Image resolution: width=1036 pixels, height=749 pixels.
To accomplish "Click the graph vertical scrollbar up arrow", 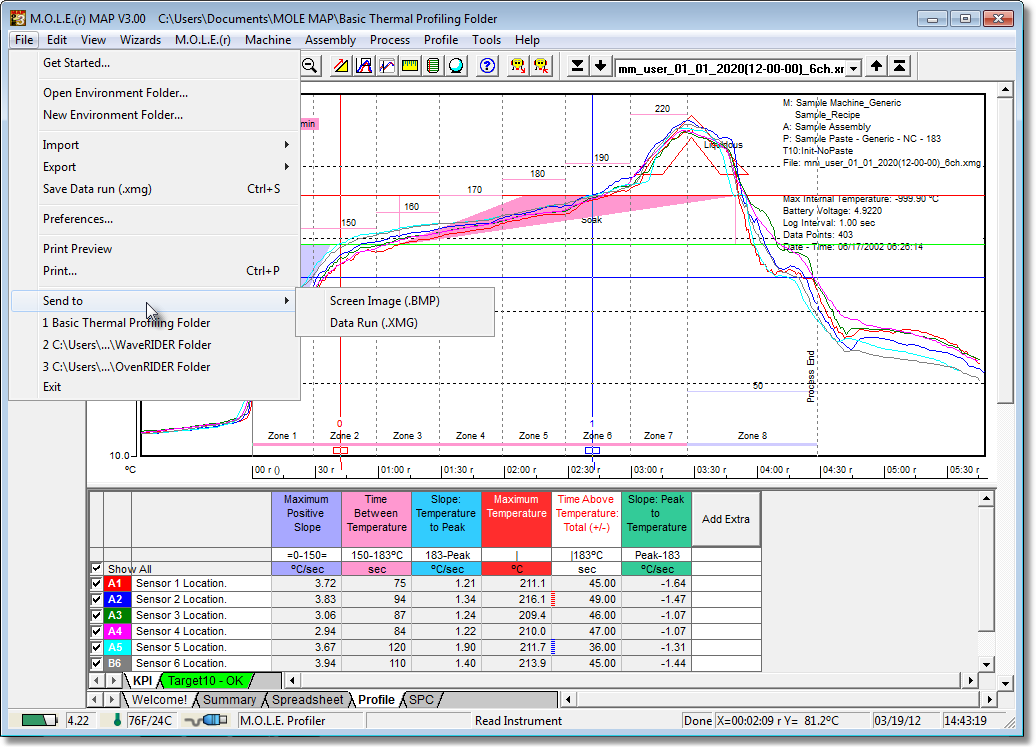I will tap(1005, 89).
